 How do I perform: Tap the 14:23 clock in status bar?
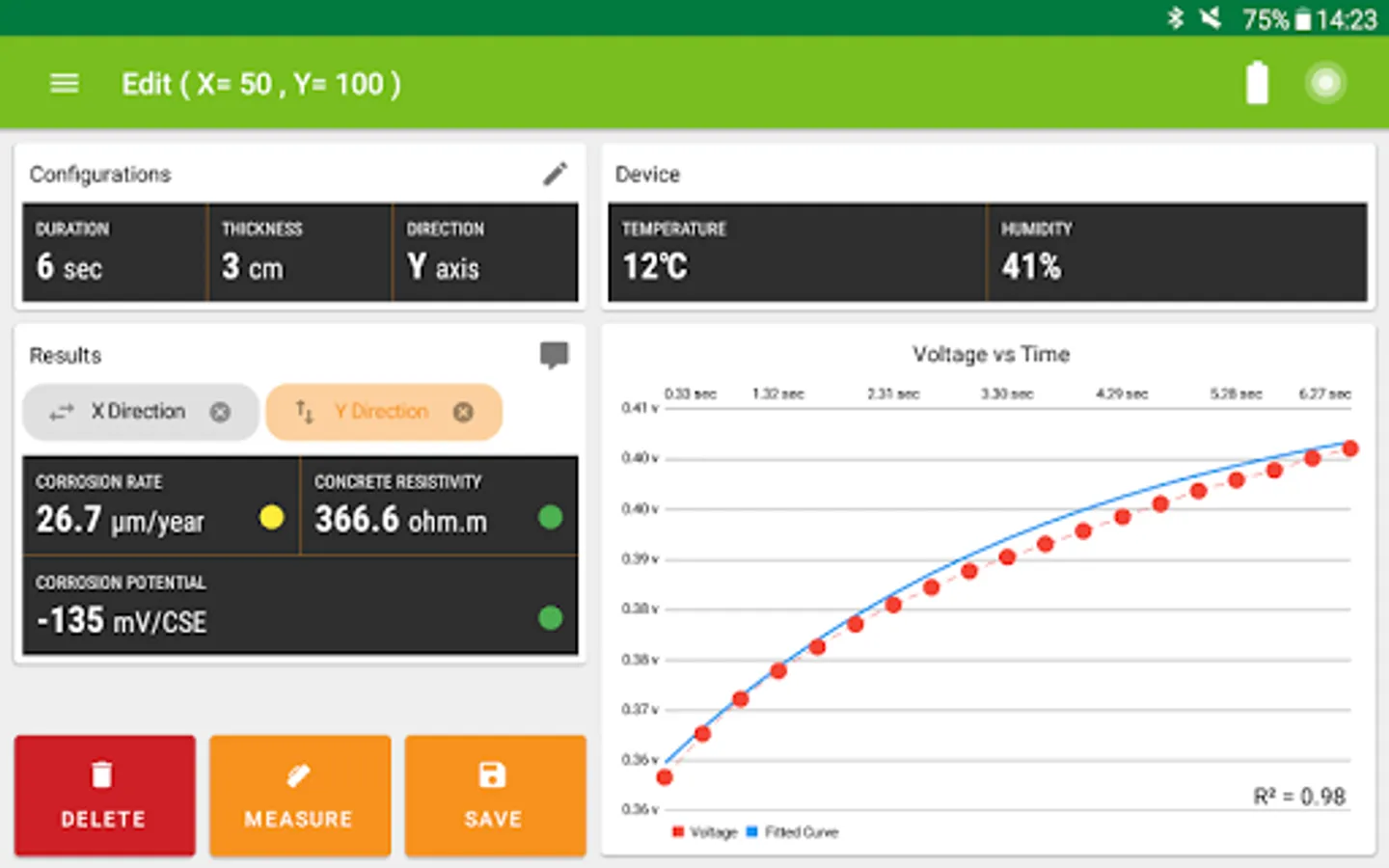(1347, 18)
